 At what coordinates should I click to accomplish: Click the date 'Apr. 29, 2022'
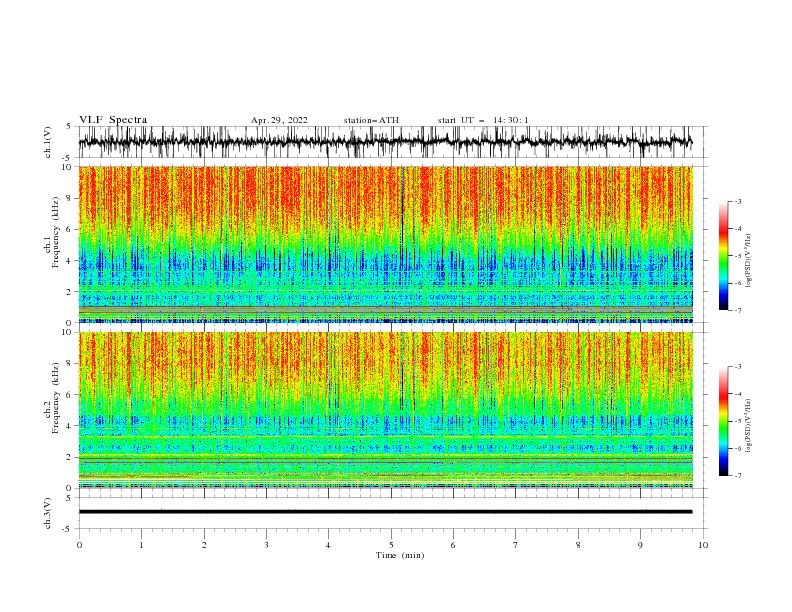tap(279, 120)
